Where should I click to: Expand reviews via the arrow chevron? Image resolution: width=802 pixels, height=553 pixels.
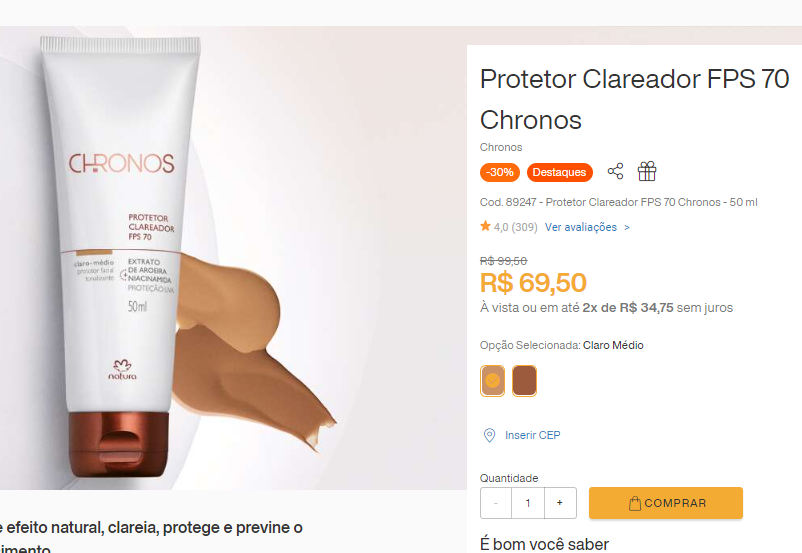click(x=627, y=228)
